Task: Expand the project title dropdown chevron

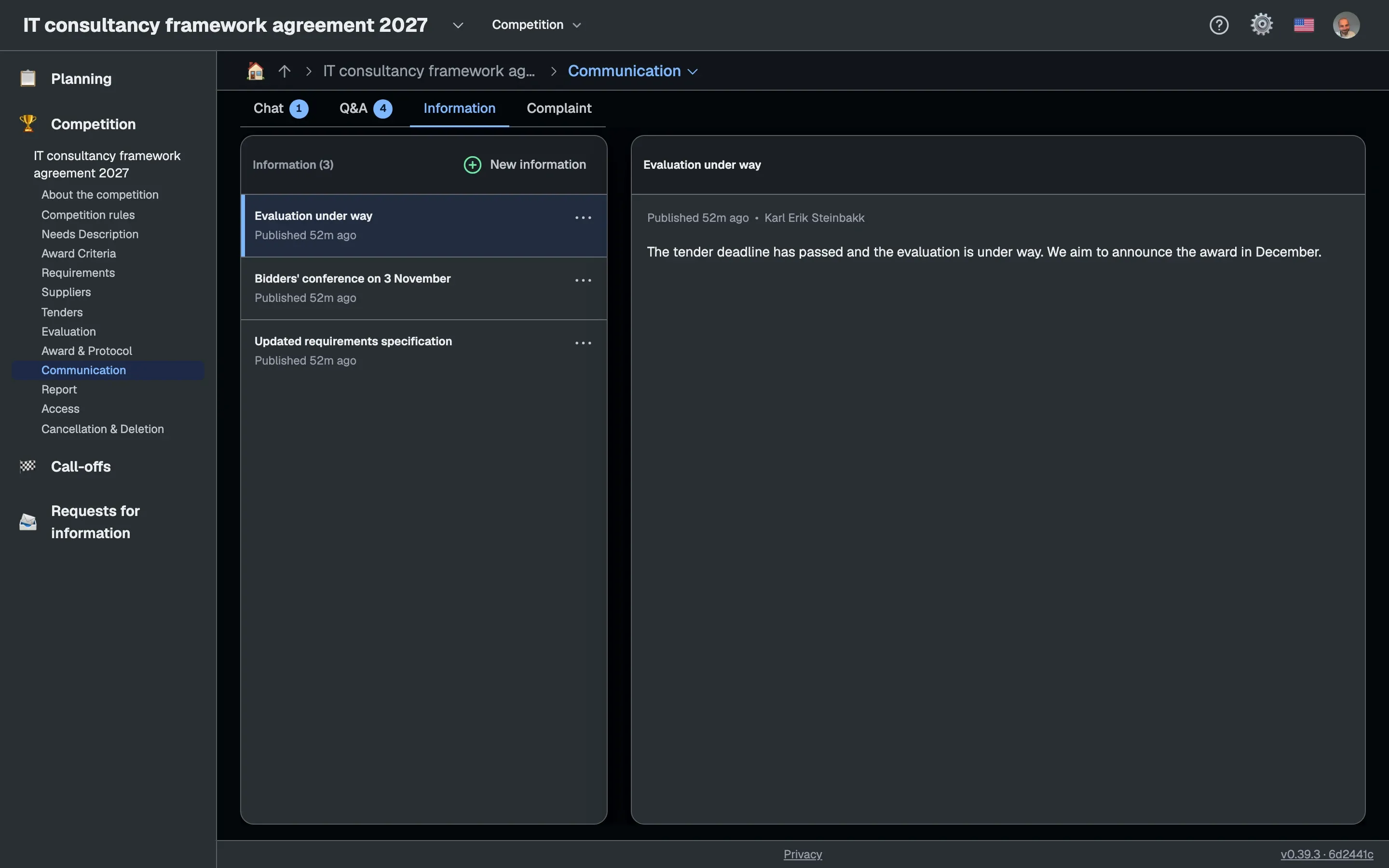Action: point(457,25)
